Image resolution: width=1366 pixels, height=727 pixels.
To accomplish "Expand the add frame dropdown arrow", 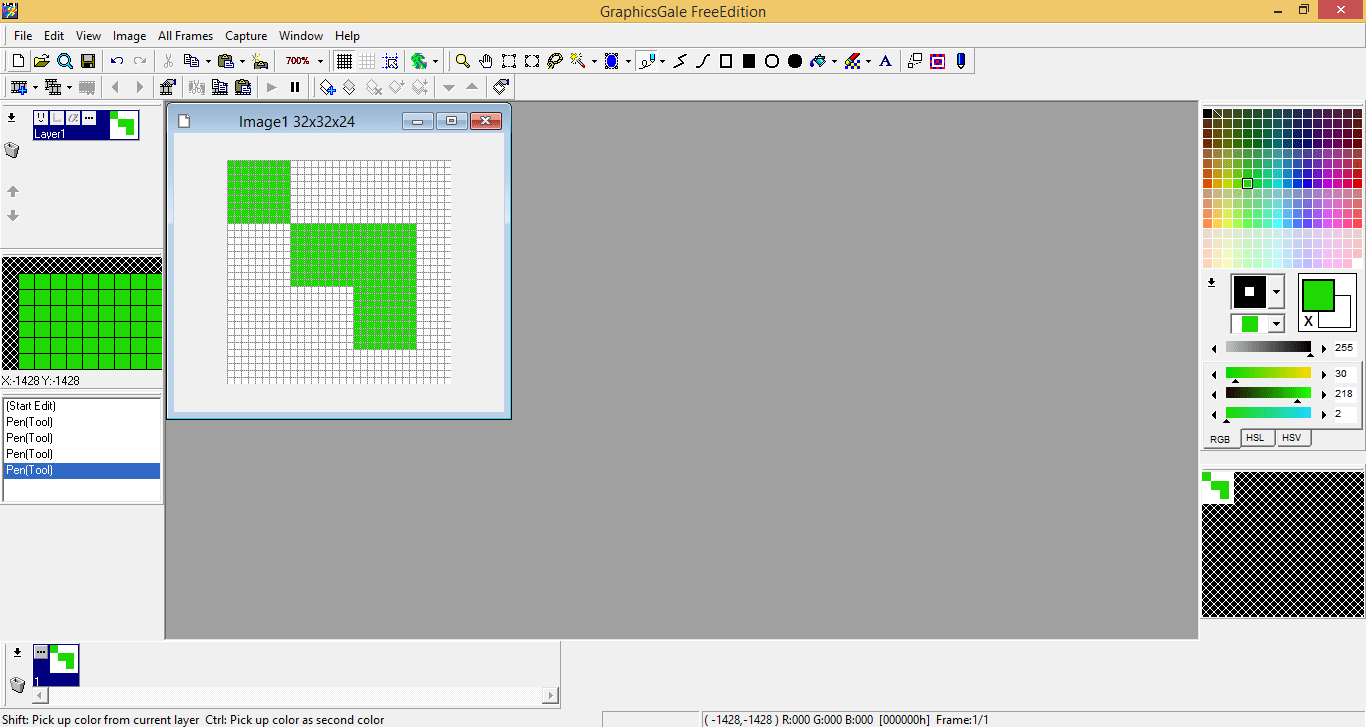I will pyautogui.click(x=34, y=87).
